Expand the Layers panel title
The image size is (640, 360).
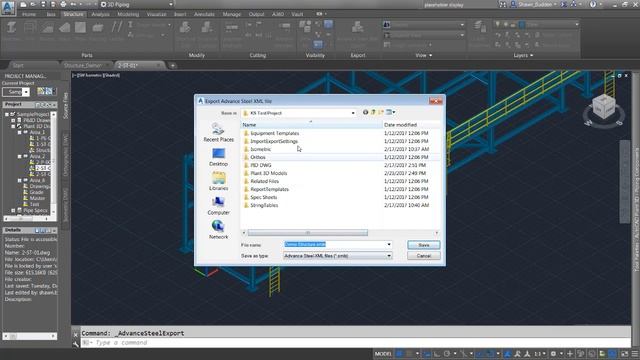tap(523, 55)
